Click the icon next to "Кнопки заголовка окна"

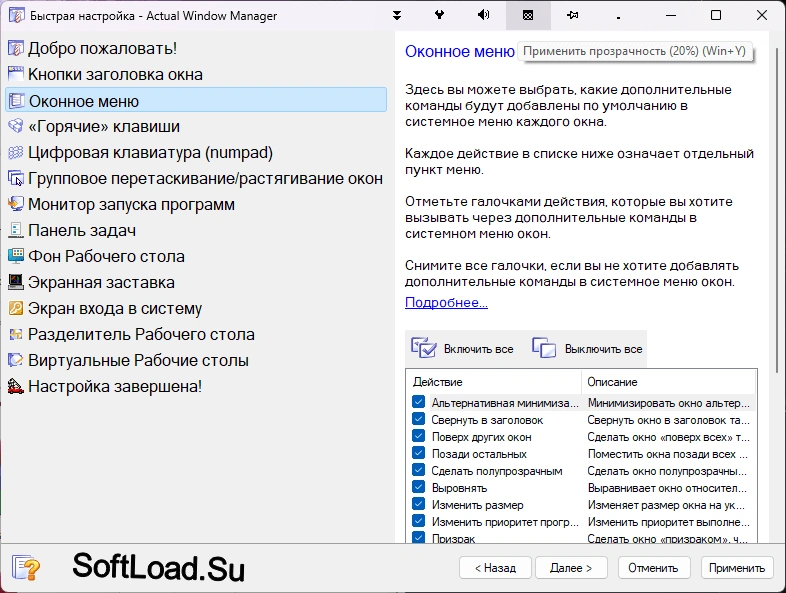point(16,74)
